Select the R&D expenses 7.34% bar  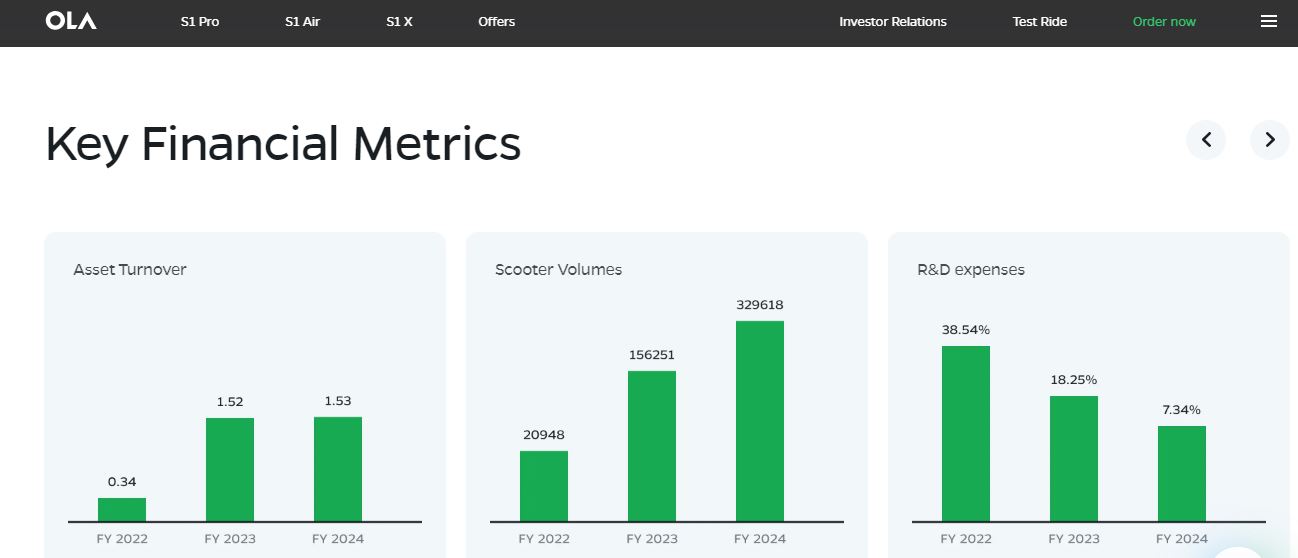pos(1182,473)
